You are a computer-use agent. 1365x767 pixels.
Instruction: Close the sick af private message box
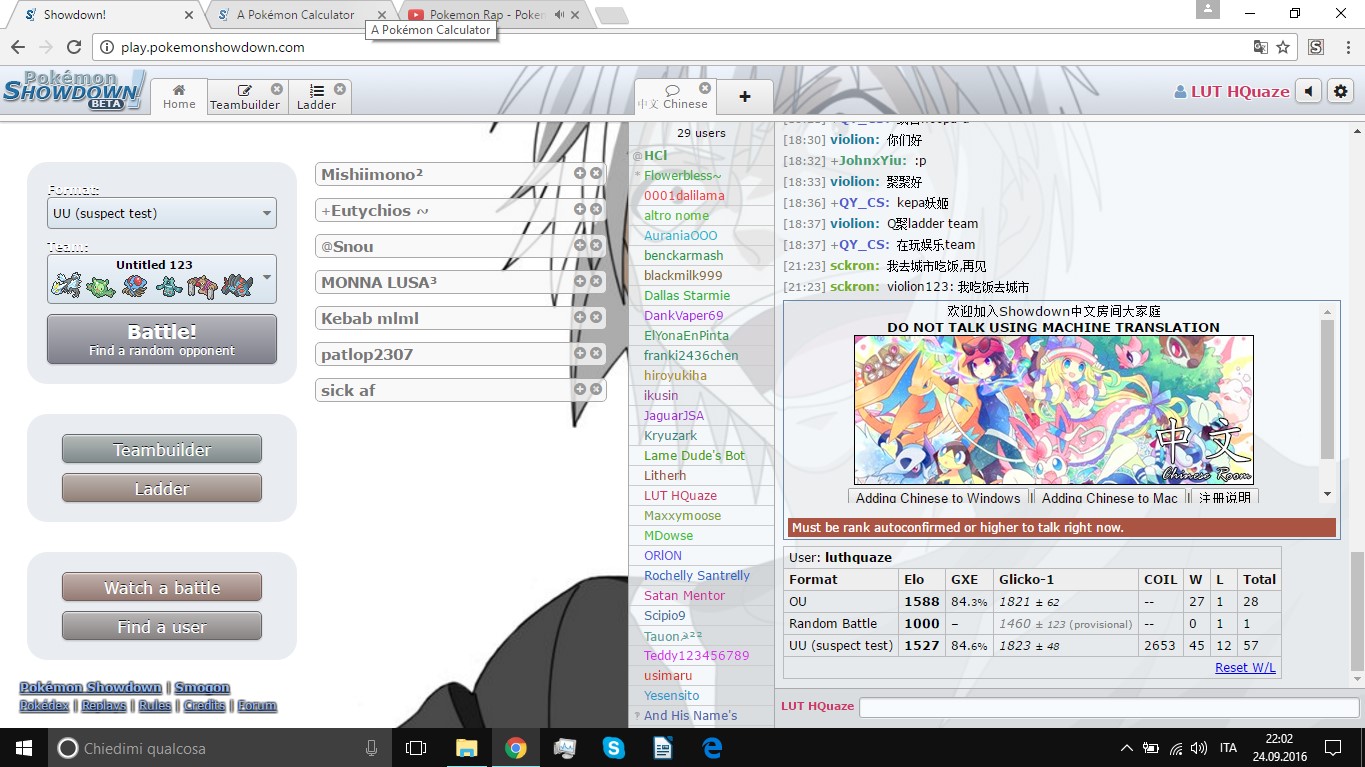click(596, 389)
